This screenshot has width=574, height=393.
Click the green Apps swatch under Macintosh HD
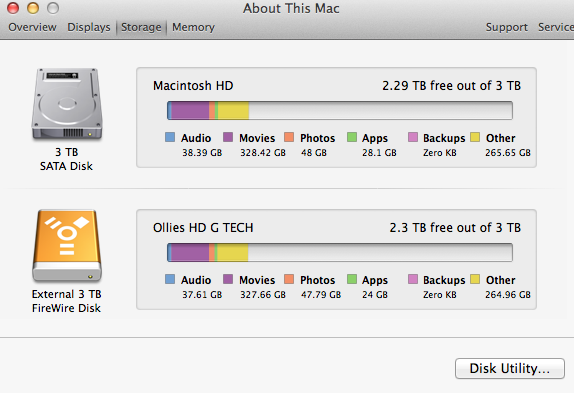(352, 137)
